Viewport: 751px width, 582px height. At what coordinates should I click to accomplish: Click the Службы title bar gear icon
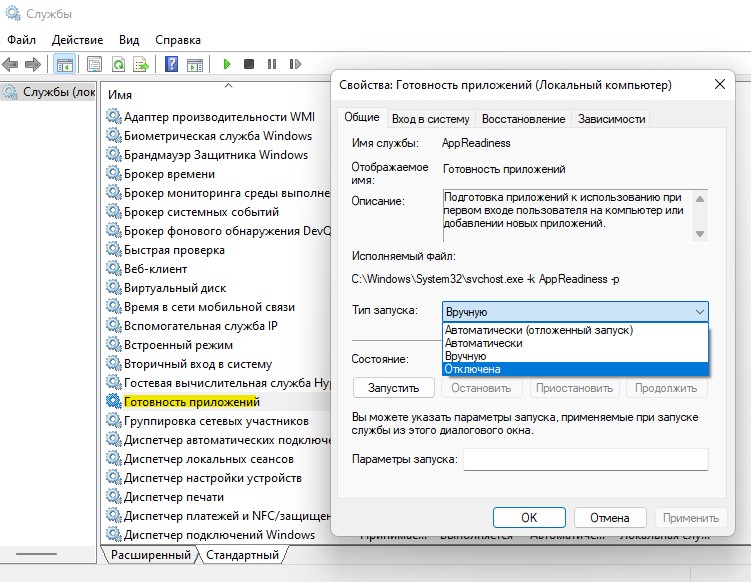pos(13,13)
